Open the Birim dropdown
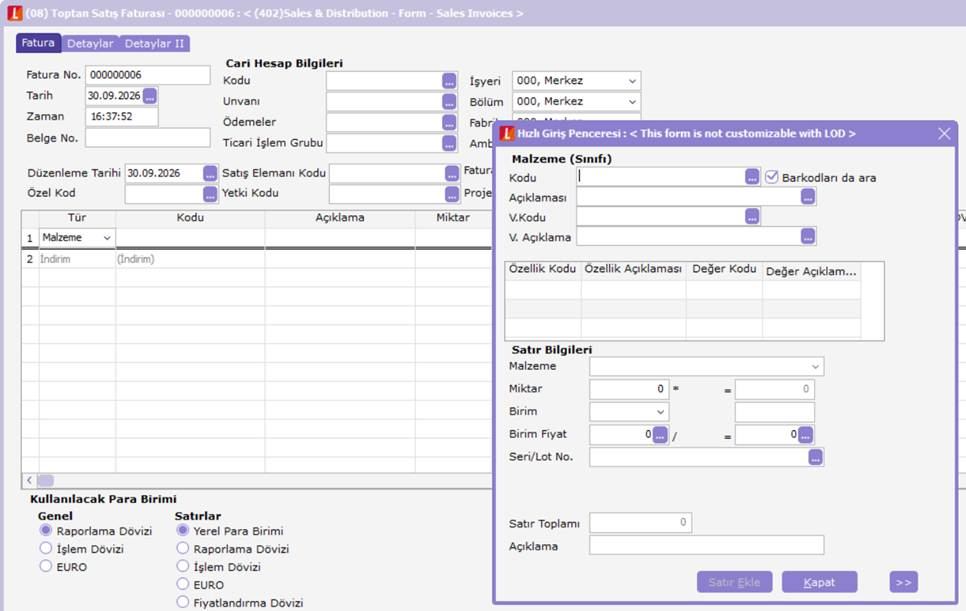 click(x=660, y=411)
